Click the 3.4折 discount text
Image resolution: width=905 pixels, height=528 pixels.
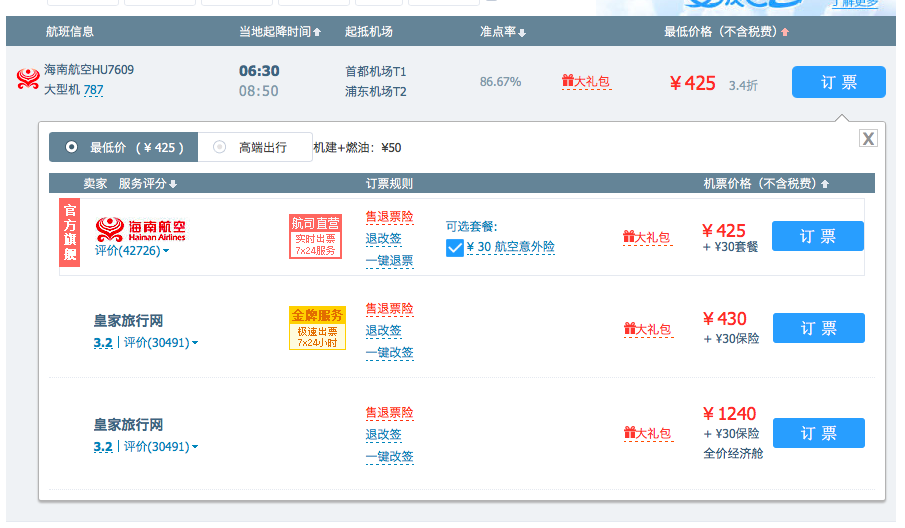(x=743, y=86)
